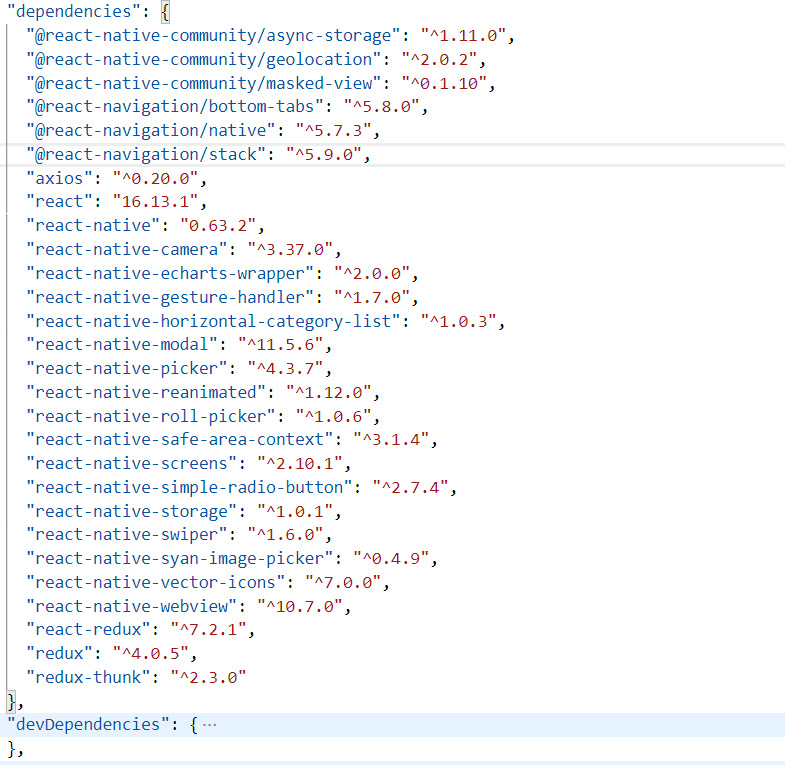Click the "^11.5.6" version value
Viewport: 785px width, 765px height.
point(281,344)
